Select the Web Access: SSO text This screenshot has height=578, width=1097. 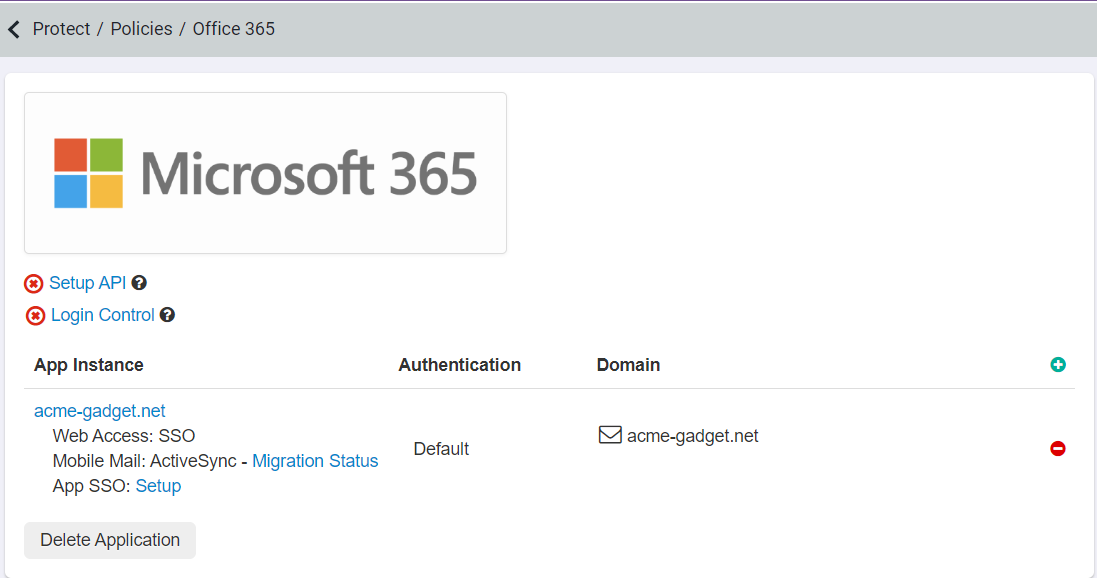pos(124,436)
